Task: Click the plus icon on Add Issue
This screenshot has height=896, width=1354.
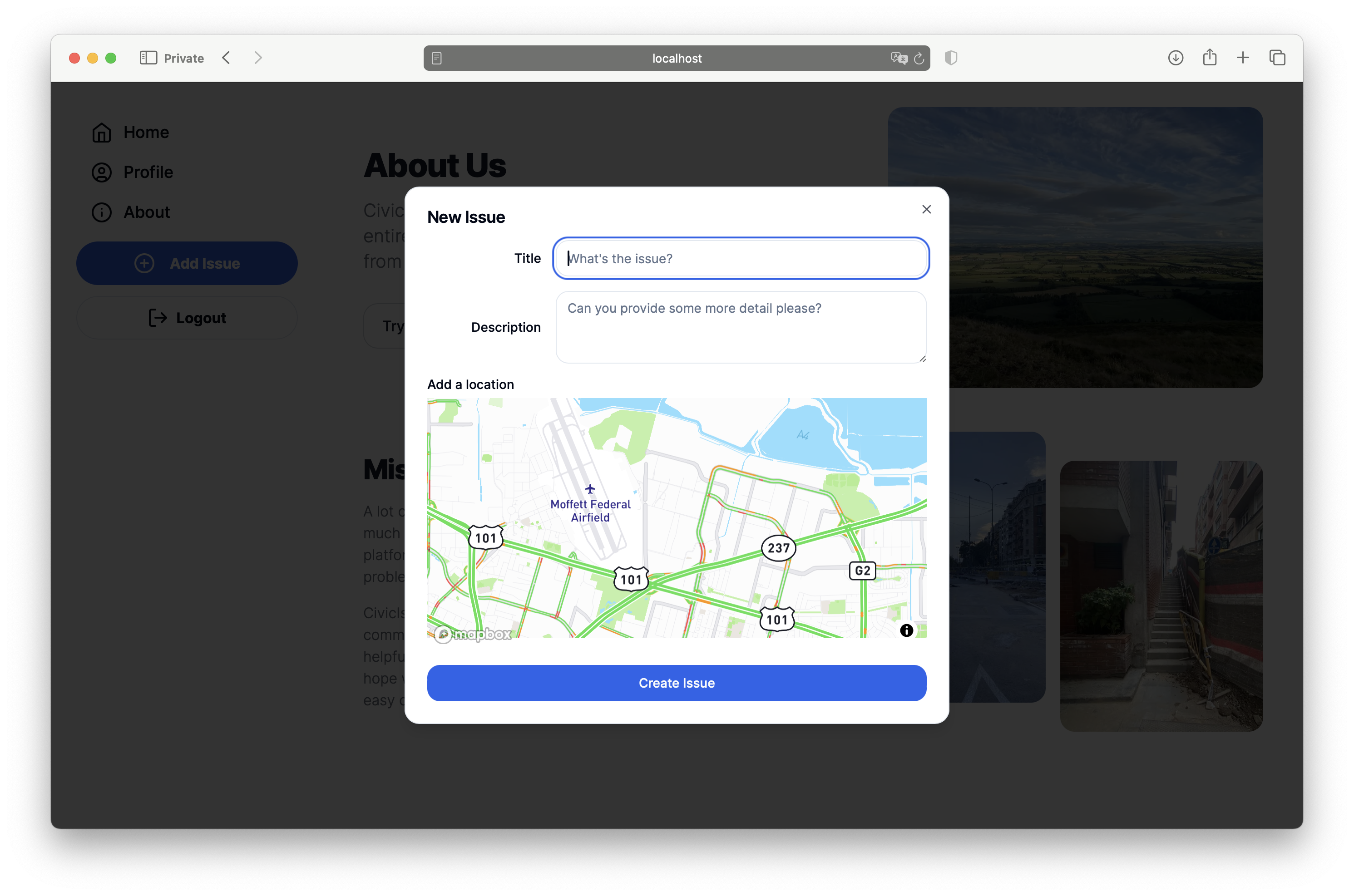Action: (144, 263)
